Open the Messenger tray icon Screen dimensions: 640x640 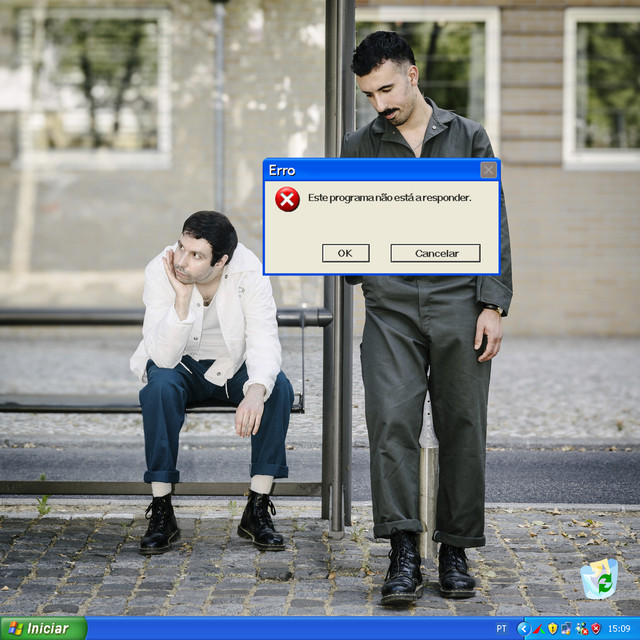tap(581, 629)
